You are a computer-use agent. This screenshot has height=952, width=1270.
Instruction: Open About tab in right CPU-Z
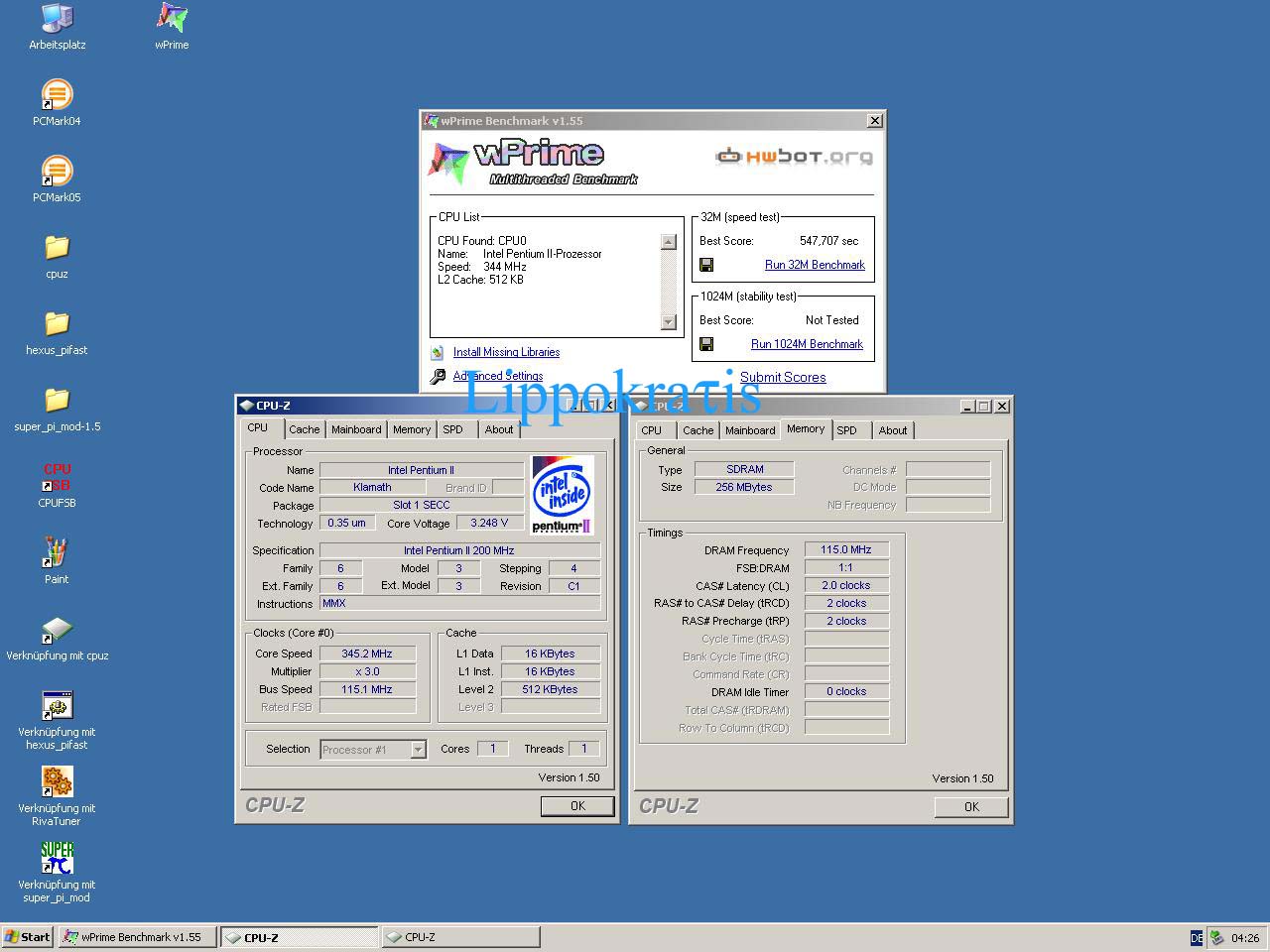[893, 430]
